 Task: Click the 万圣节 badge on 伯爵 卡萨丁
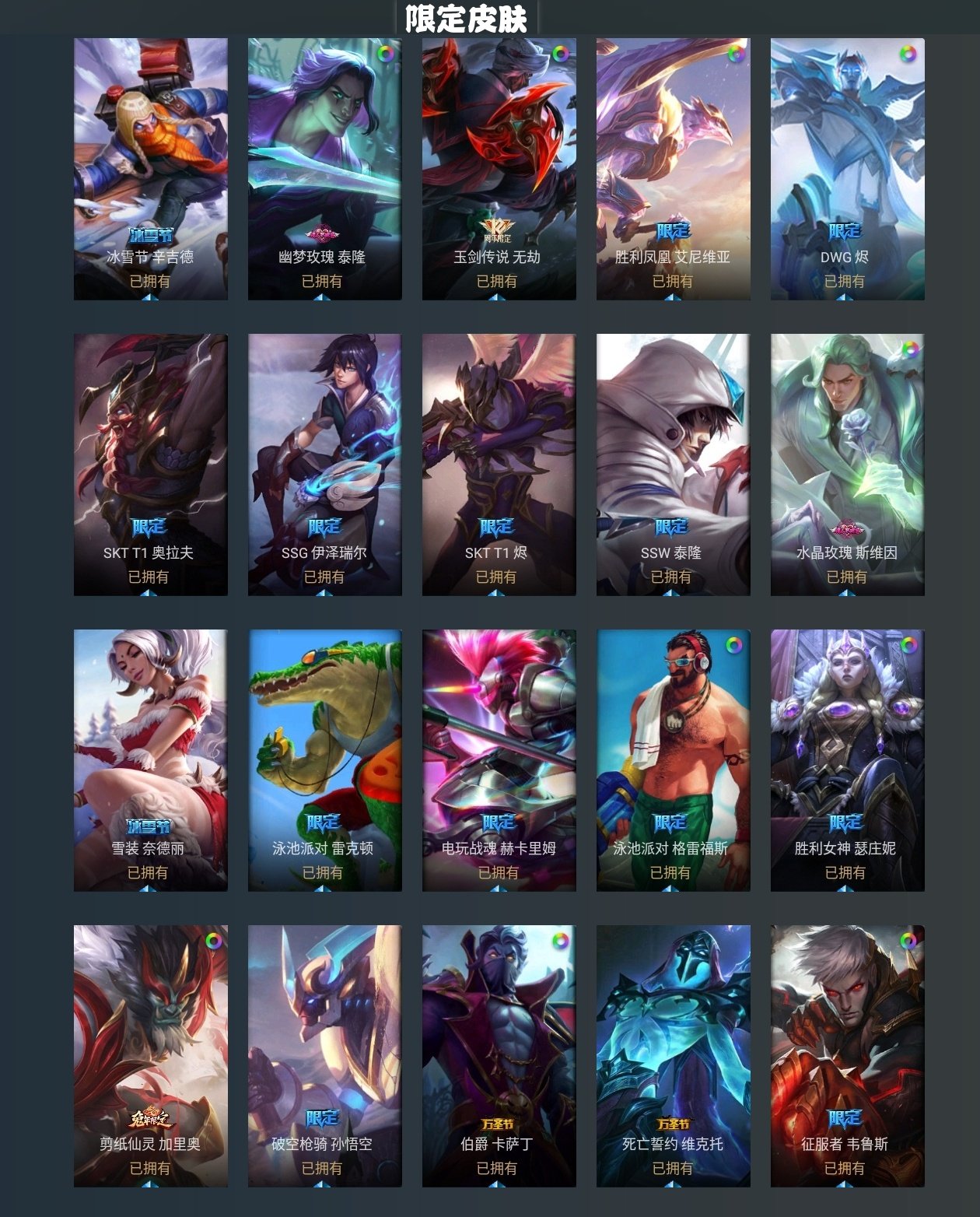click(498, 1124)
